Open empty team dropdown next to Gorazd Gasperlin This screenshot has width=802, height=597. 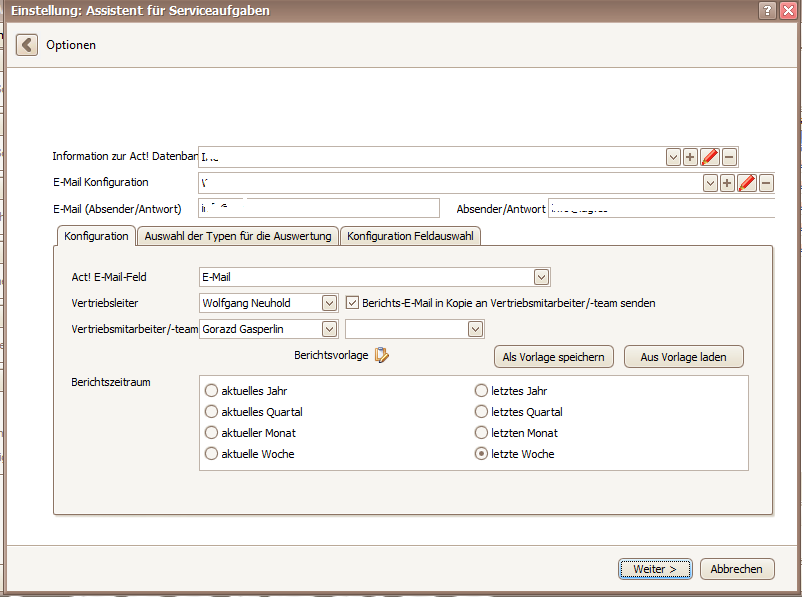(475, 329)
